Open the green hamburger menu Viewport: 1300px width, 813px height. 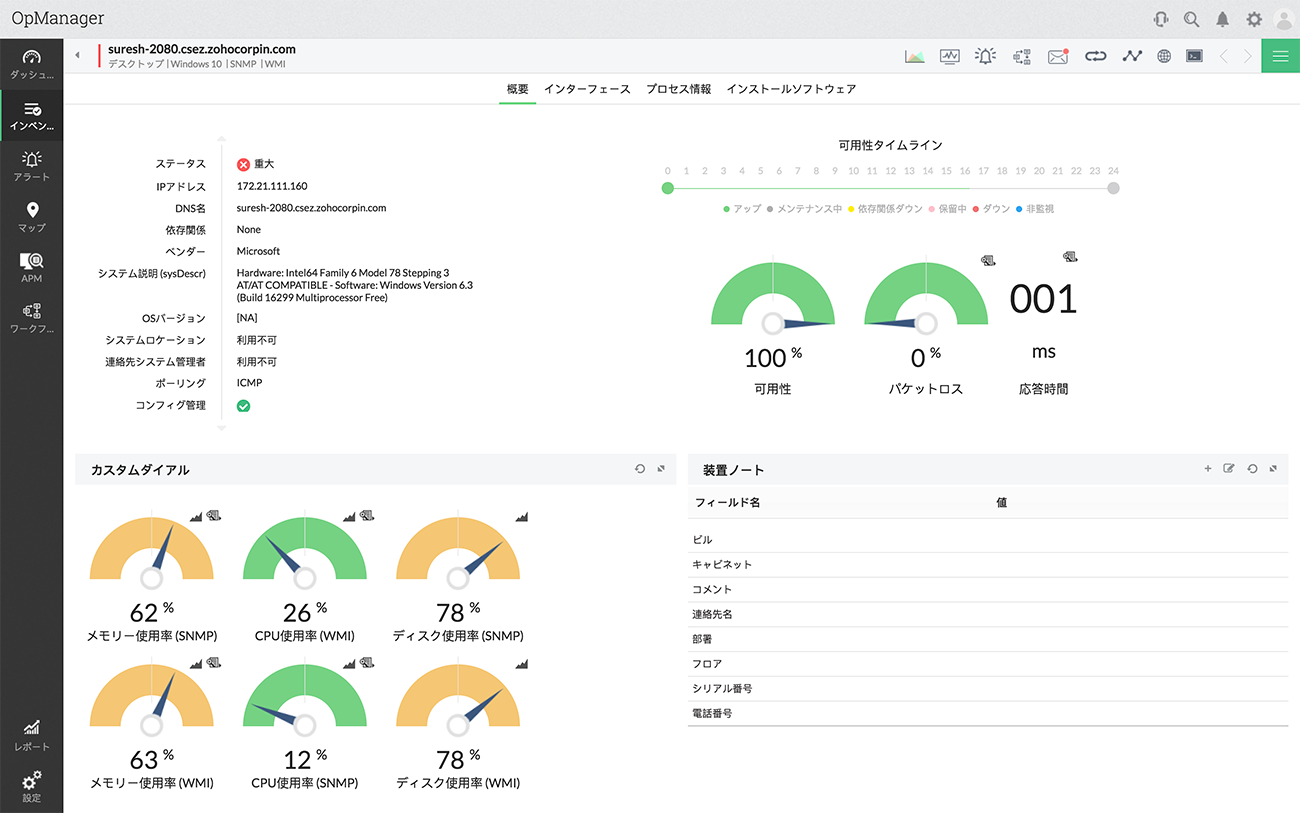click(x=1280, y=56)
